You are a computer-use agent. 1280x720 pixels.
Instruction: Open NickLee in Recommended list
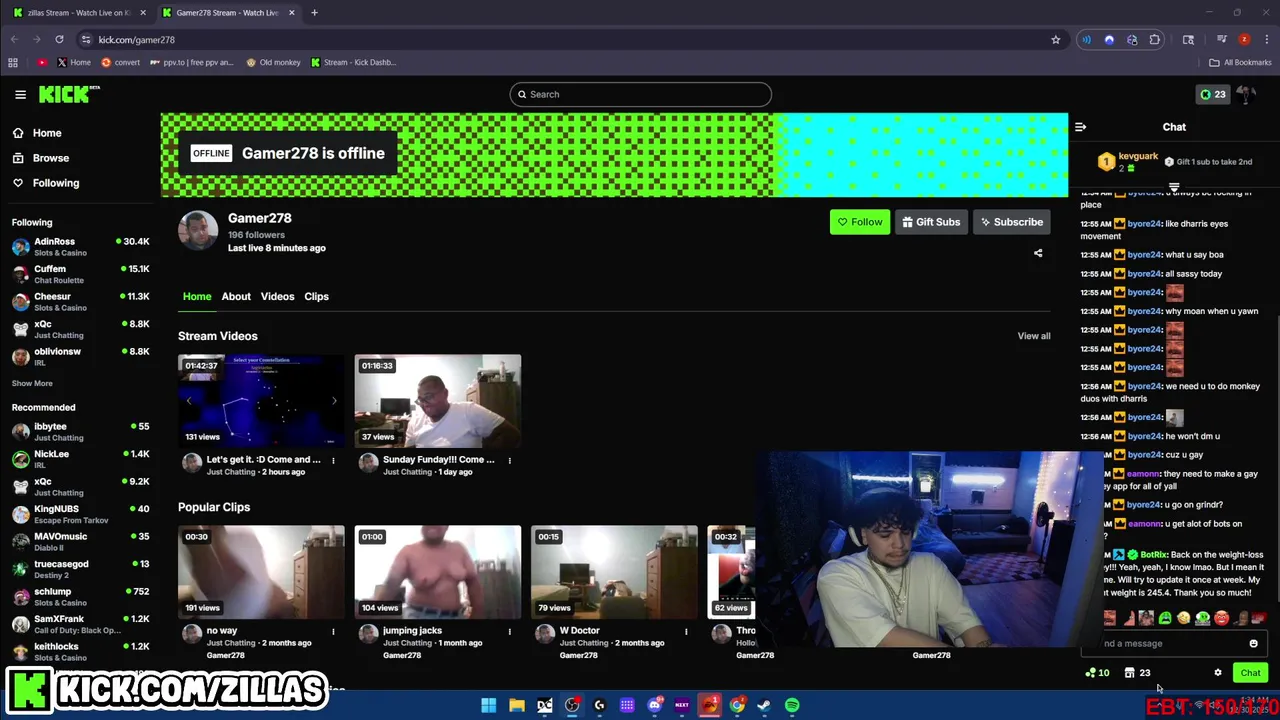[80, 459]
